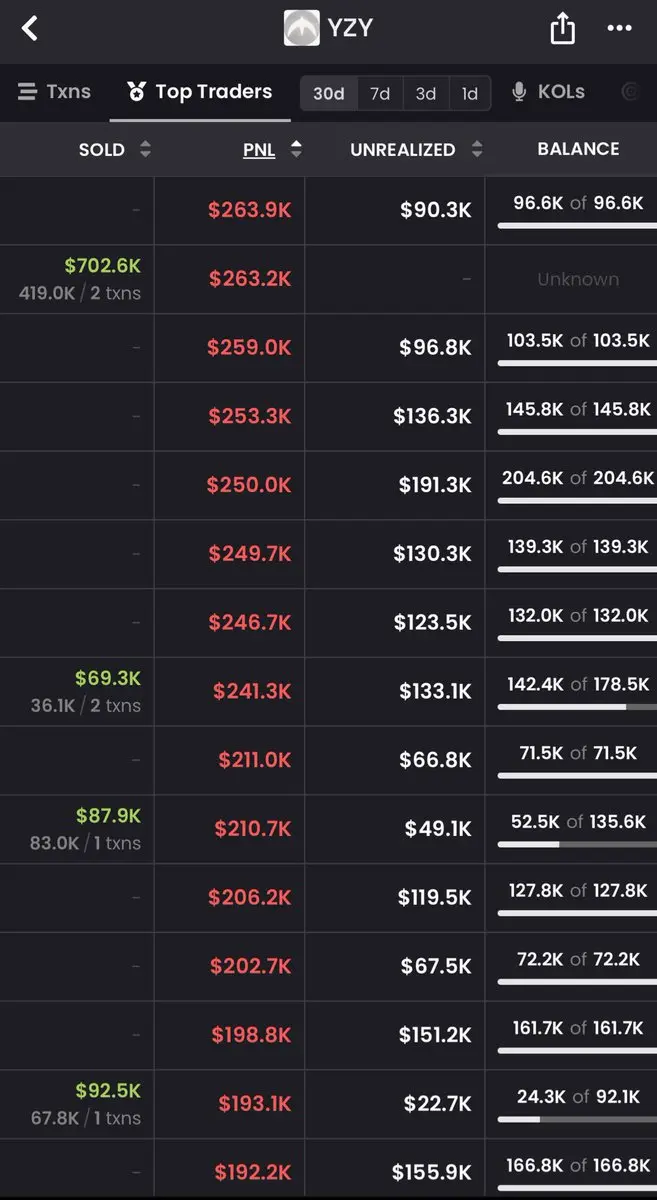Image resolution: width=657 pixels, height=1200 pixels.
Task: Switch time range to 1d
Action: [x=469, y=93]
